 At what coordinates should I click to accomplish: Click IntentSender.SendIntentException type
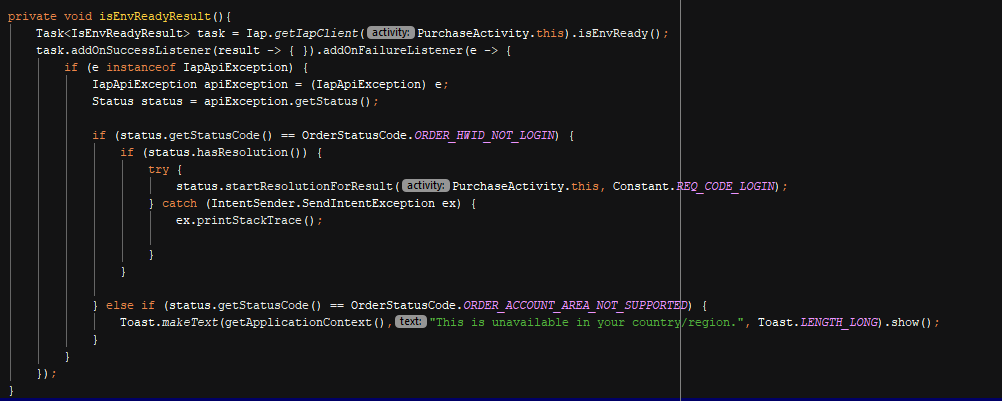click(x=323, y=204)
